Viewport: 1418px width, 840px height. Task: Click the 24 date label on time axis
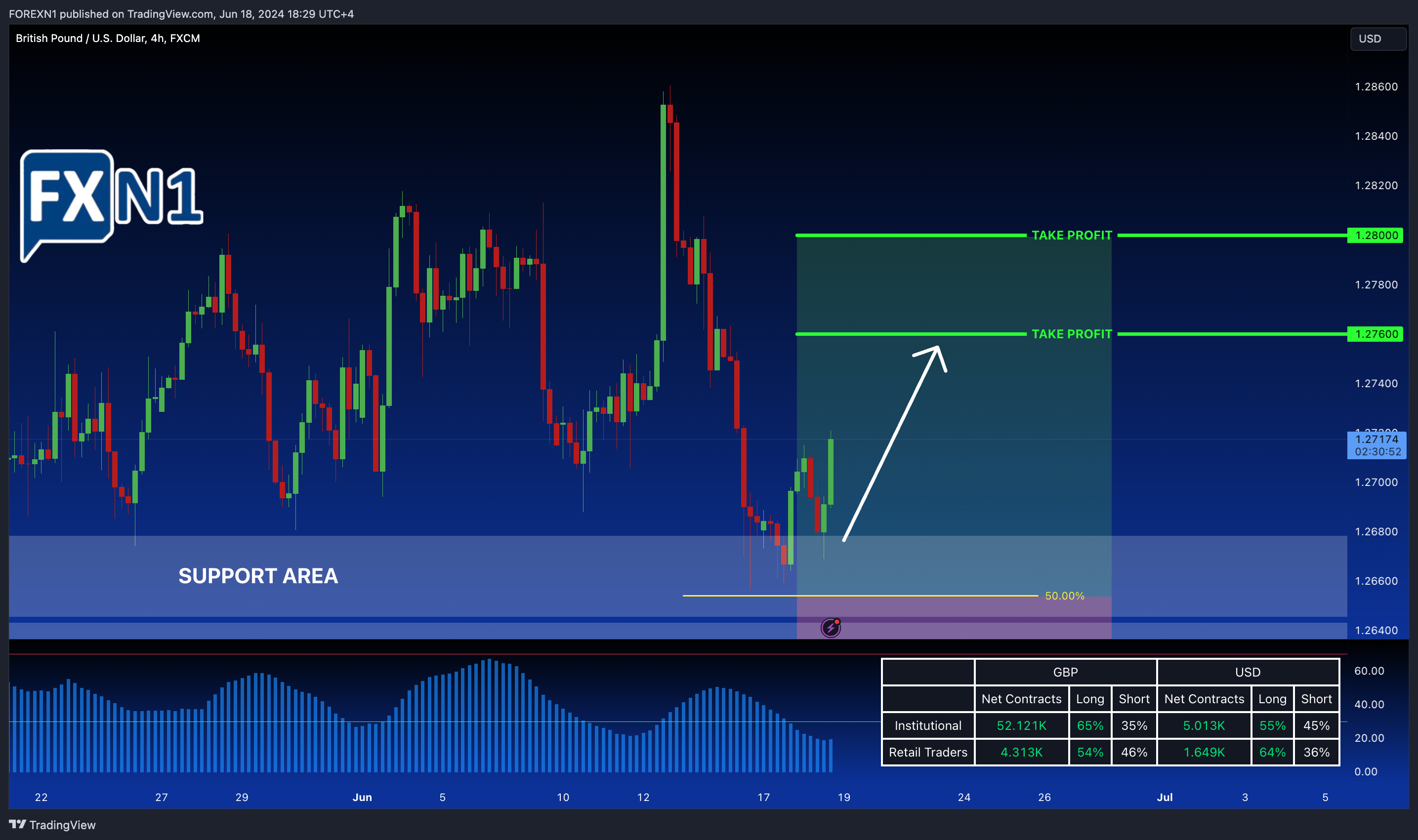pos(964,797)
